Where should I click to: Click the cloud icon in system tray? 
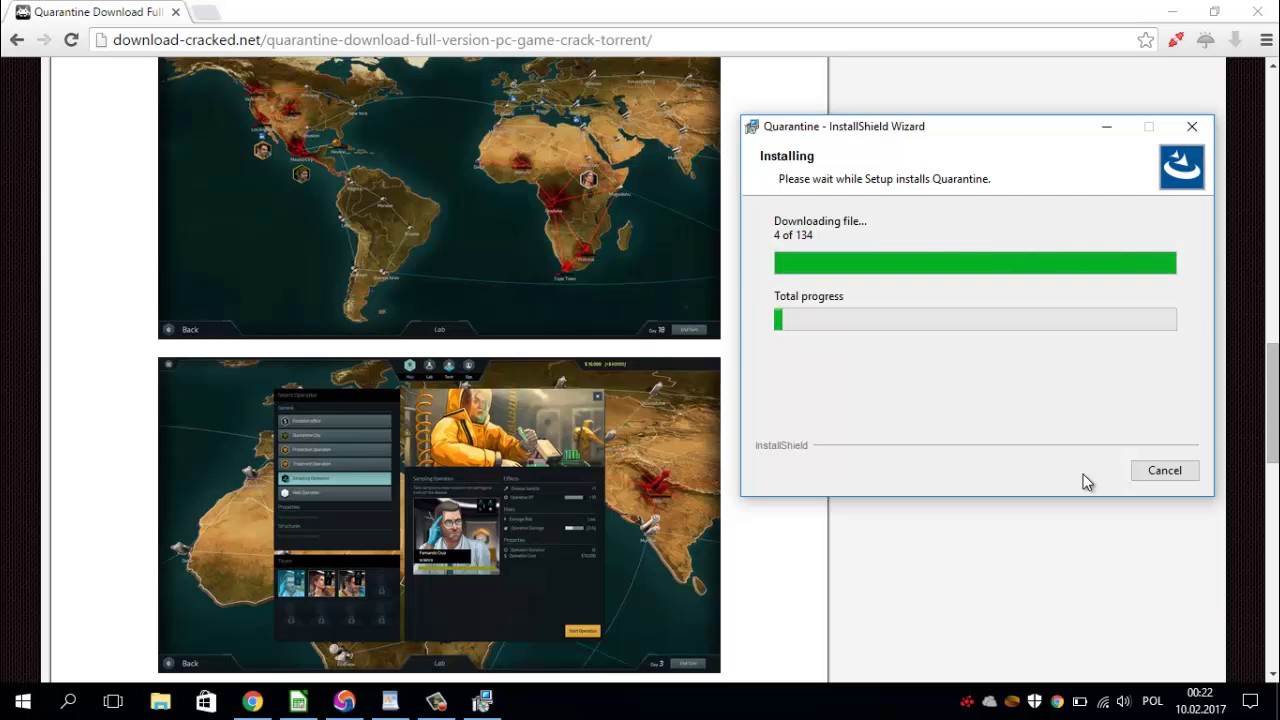click(989, 702)
